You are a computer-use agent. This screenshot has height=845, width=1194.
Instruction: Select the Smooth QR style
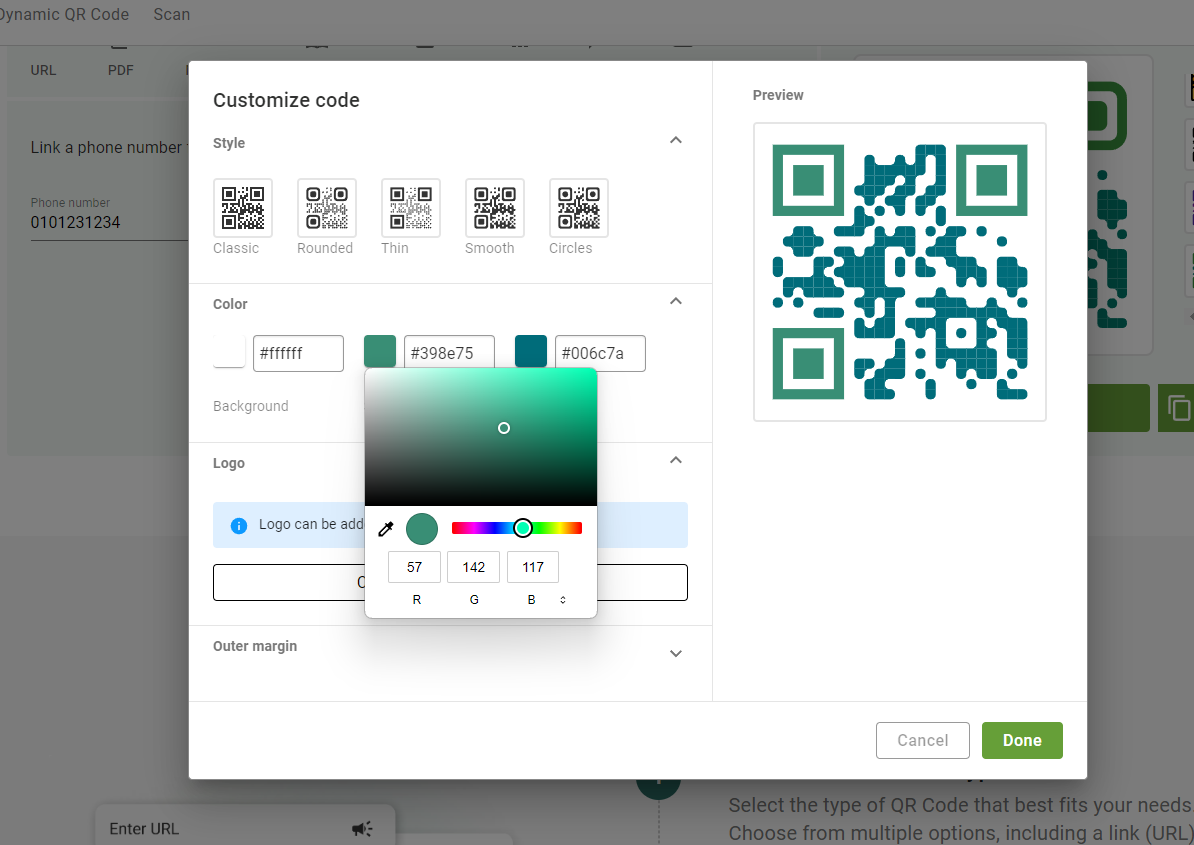pyautogui.click(x=494, y=208)
